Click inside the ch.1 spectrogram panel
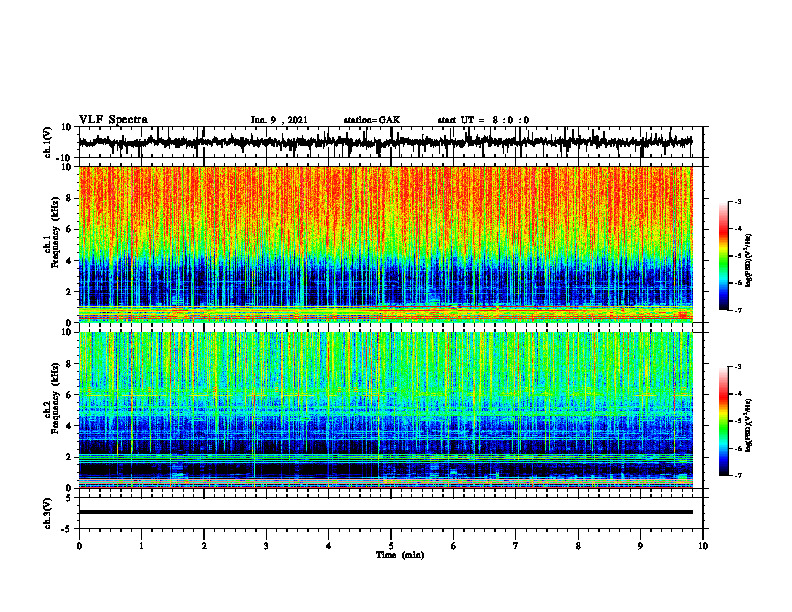 385,244
